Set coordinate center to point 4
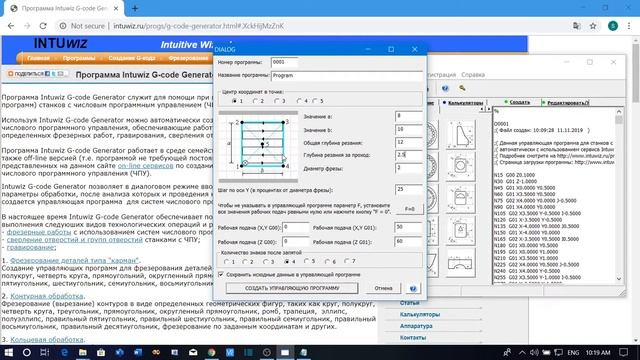Screen dimensions: 640x360 [x=299, y=101]
